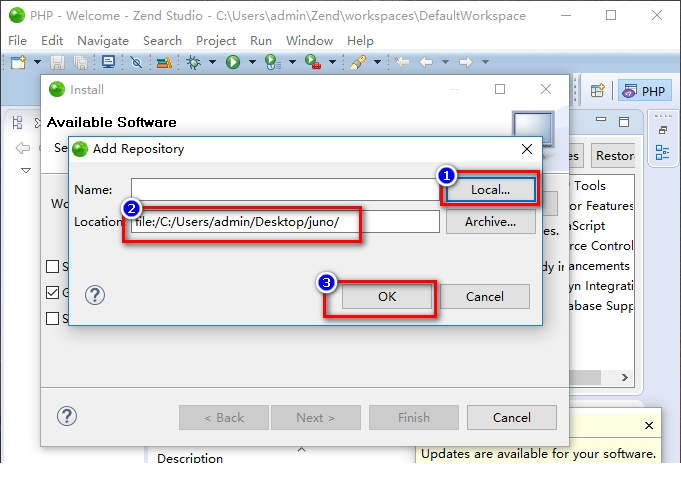Open the New wizard dropdown arrow
Screen dimensions: 681x481
click(38, 62)
